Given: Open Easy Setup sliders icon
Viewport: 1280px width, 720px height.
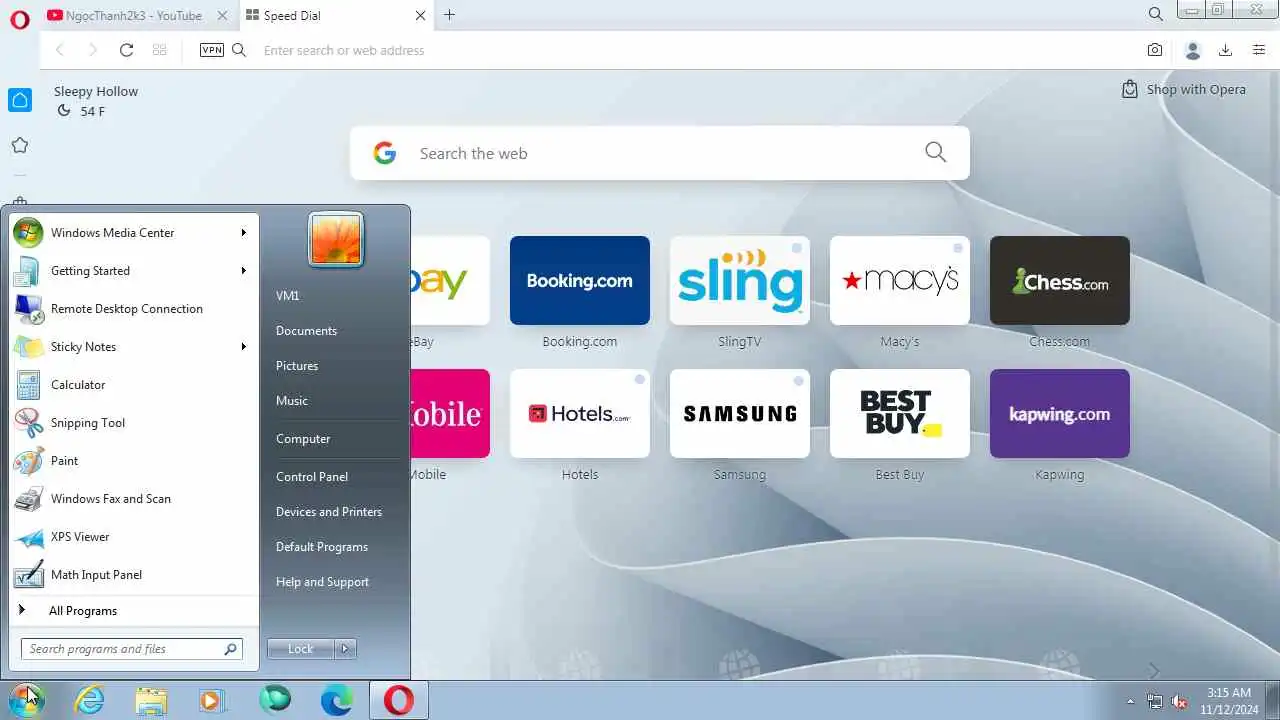Looking at the screenshot, I should [x=1259, y=50].
